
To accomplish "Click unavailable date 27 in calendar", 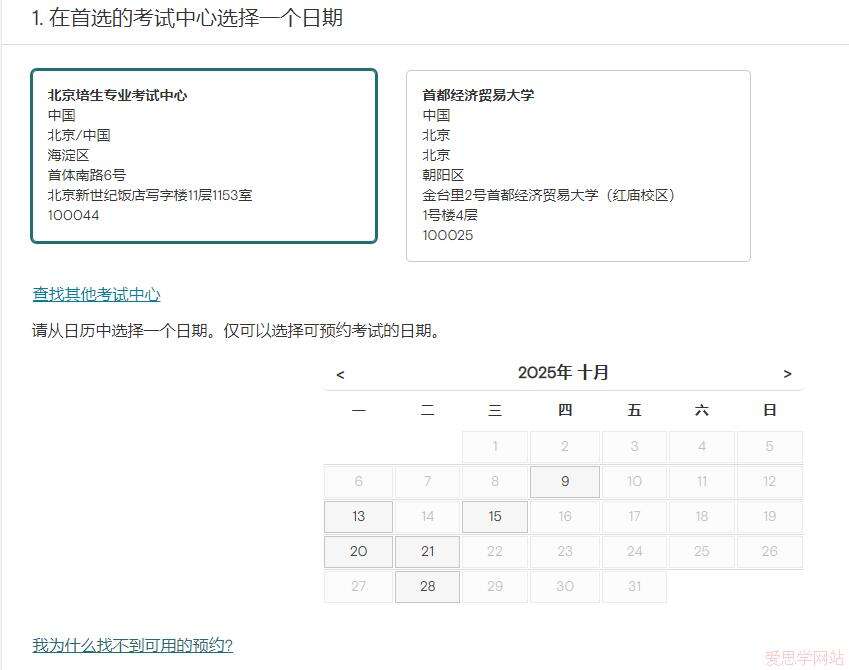I will click(358, 587).
